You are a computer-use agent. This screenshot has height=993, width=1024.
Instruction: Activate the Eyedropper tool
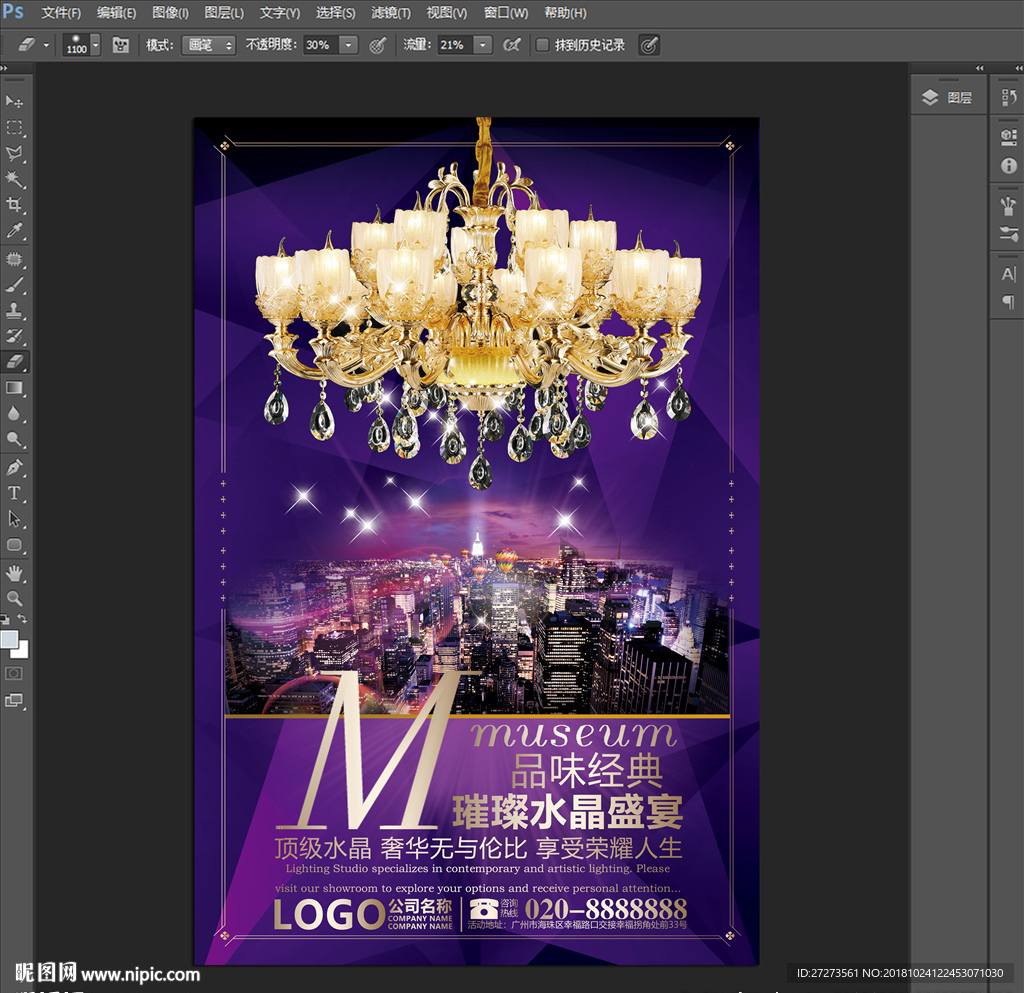pos(15,232)
